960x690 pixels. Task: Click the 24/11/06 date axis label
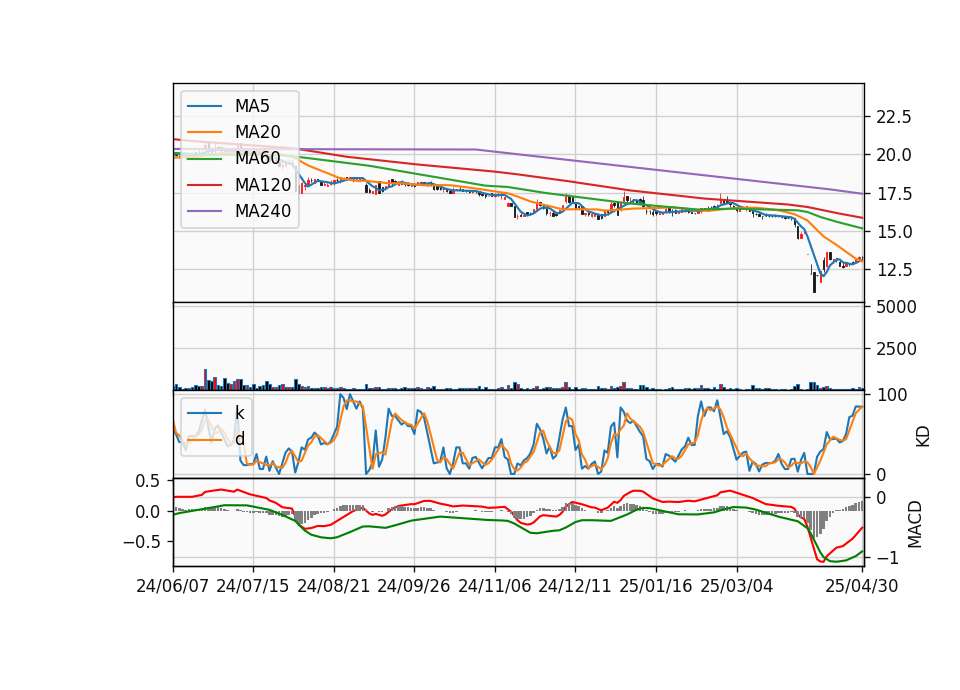[495, 586]
